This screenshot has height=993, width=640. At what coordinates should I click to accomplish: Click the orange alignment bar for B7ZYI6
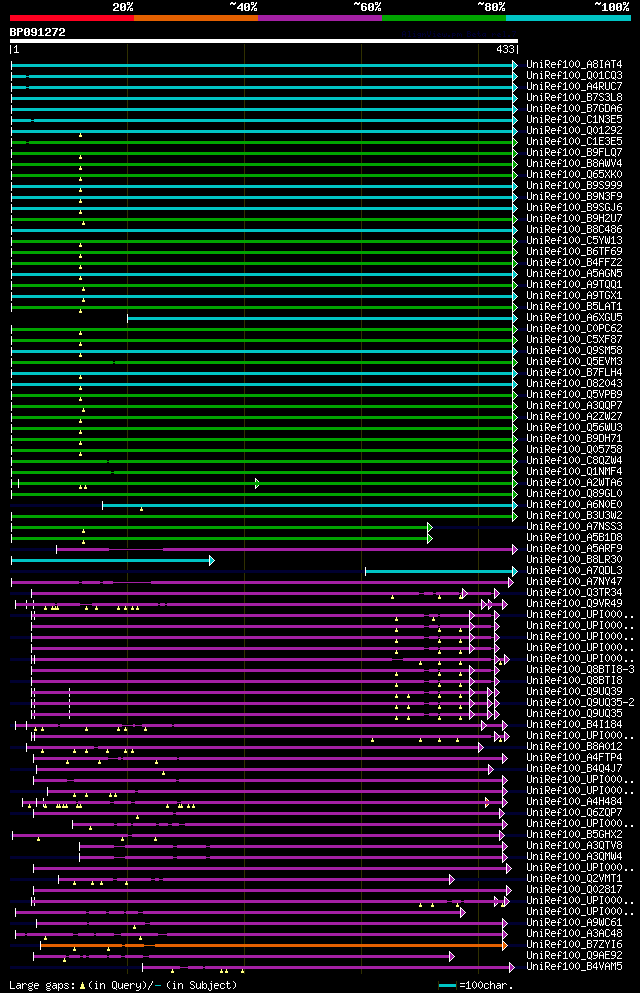point(273,946)
